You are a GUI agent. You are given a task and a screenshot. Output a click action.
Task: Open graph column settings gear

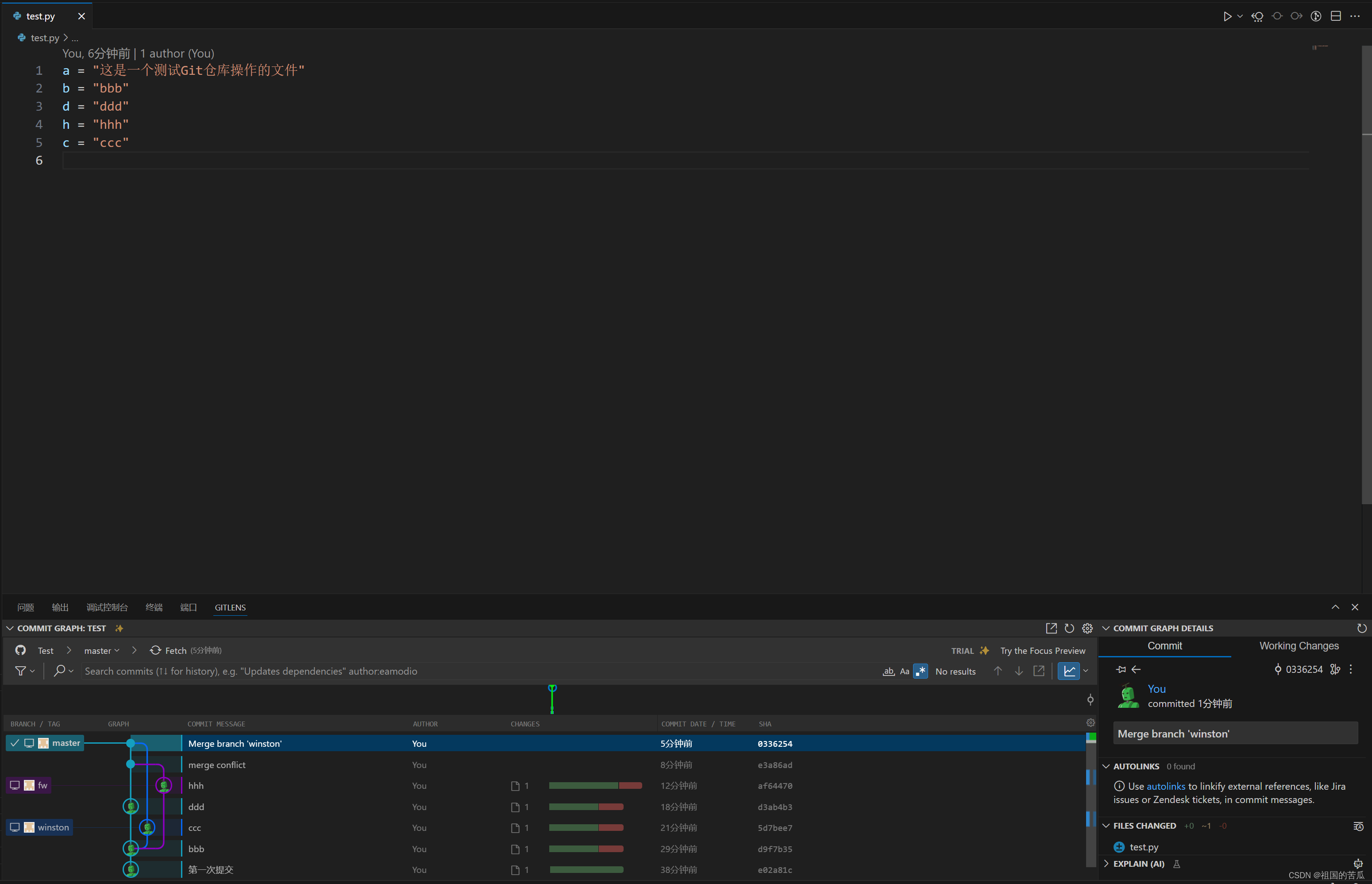click(1090, 723)
